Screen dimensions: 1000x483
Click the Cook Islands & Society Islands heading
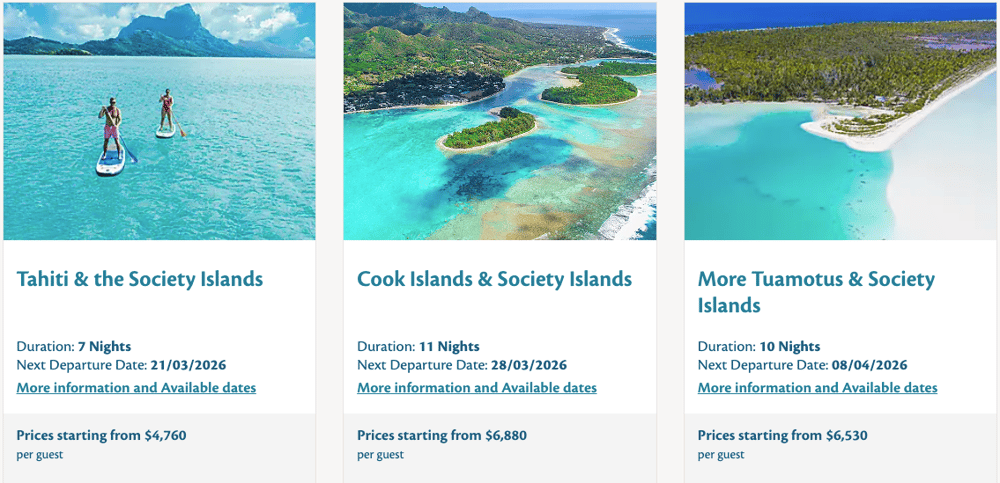[x=494, y=279]
